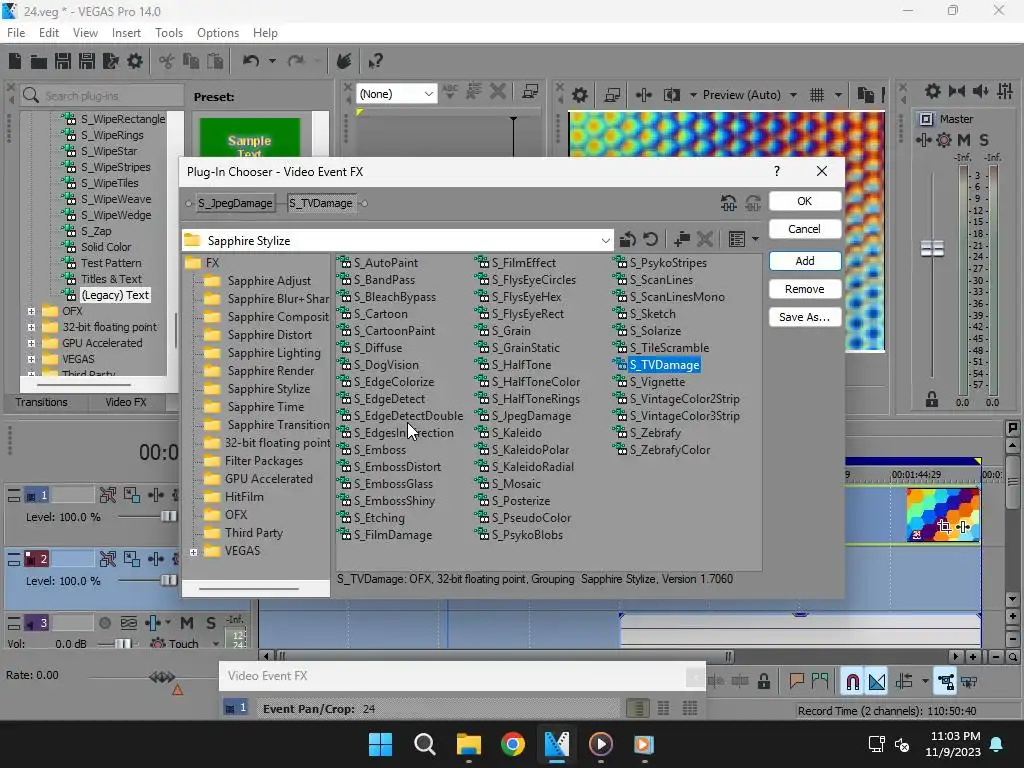Screen dimensions: 1024x768
Task: Expand the VEGAS folder in chooser tree
Action: (194, 552)
